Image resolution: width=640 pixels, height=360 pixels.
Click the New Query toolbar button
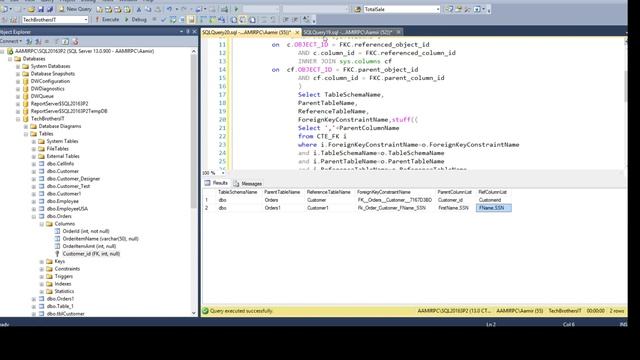tap(76, 9)
